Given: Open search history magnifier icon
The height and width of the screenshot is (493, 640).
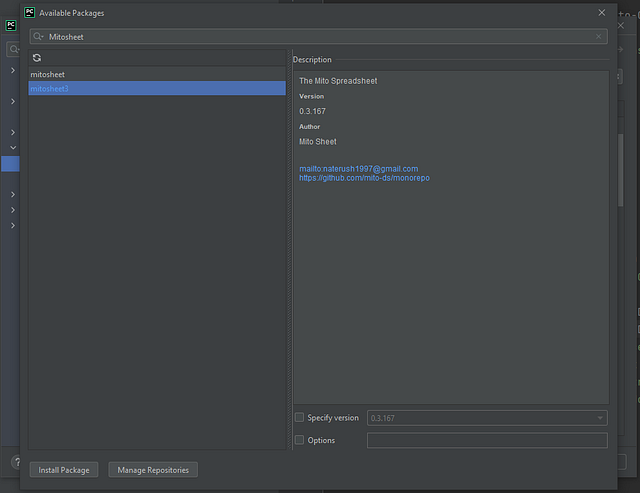Looking at the screenshot, I should pos(38,37).
